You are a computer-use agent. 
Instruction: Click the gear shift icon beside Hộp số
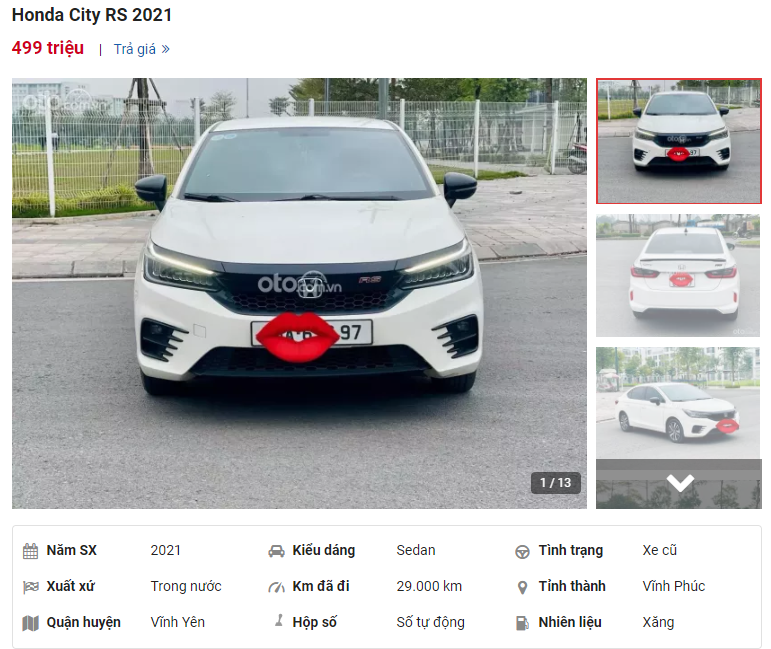pos(279,620)
